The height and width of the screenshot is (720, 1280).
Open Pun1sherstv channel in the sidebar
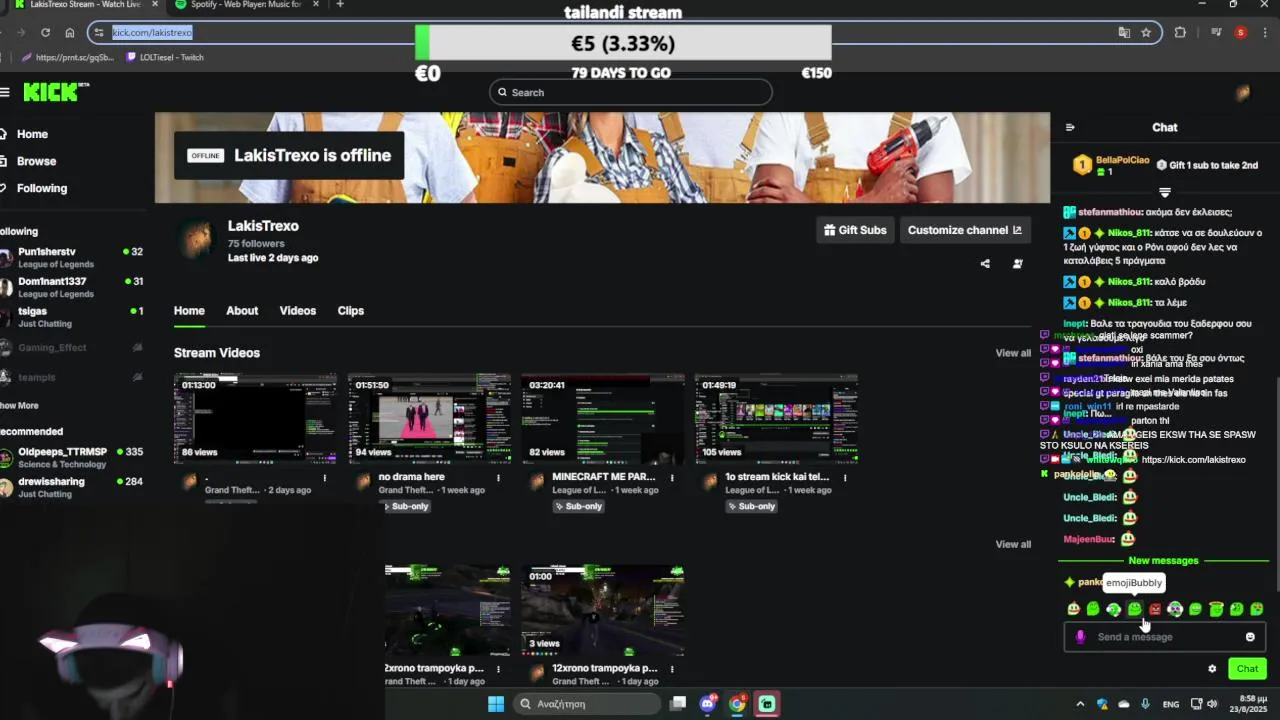point(72,257)
